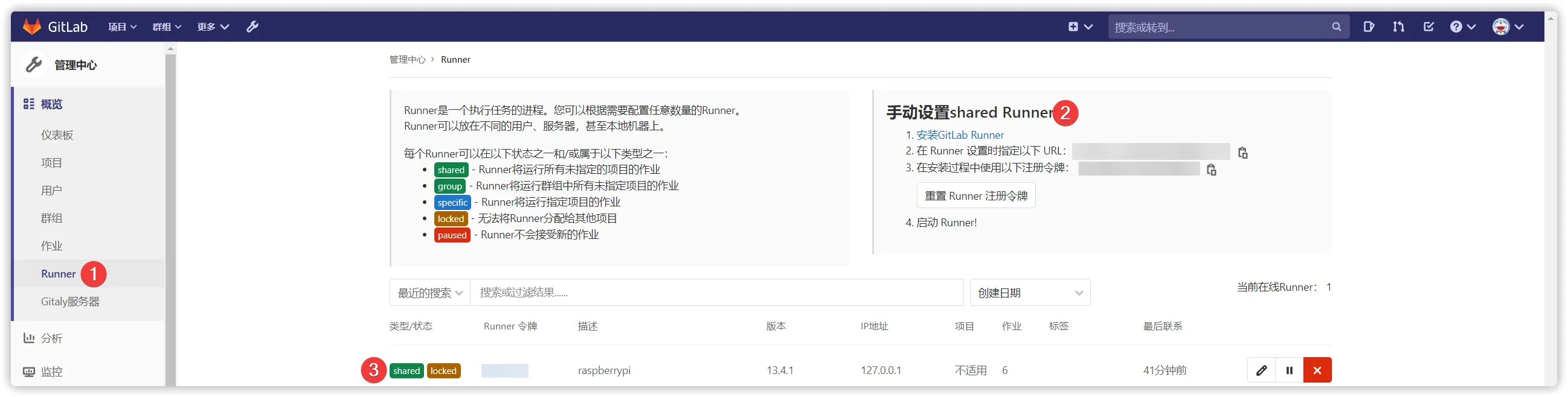The width and height of the screenshot is (1568, 397).
Task: Open 项目 in the sidebar
Action: pyautogui.click(x=51, y=163)
